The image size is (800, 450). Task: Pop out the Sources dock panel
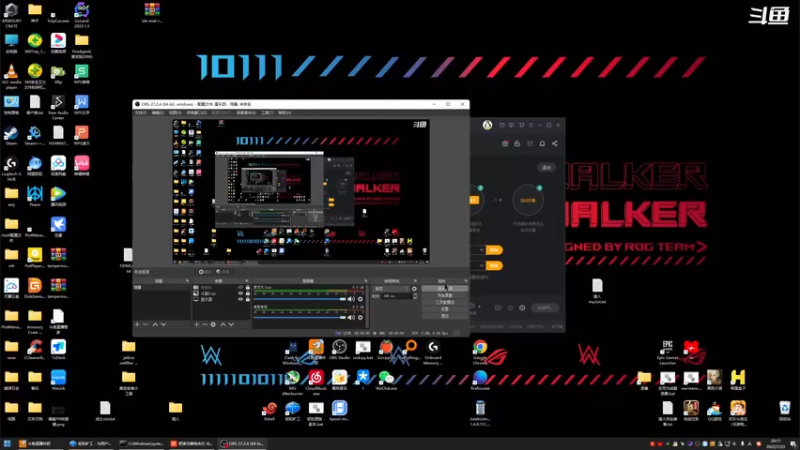click(247, 281)
